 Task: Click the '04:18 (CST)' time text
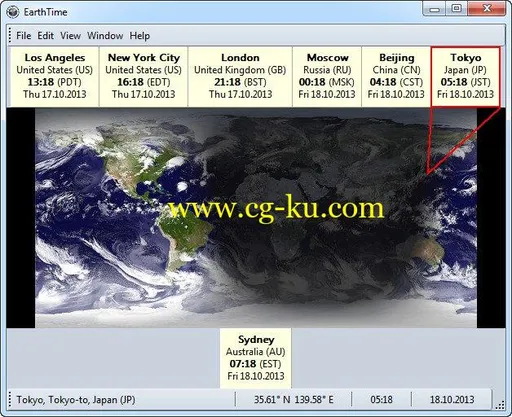(x=396, y=82)
